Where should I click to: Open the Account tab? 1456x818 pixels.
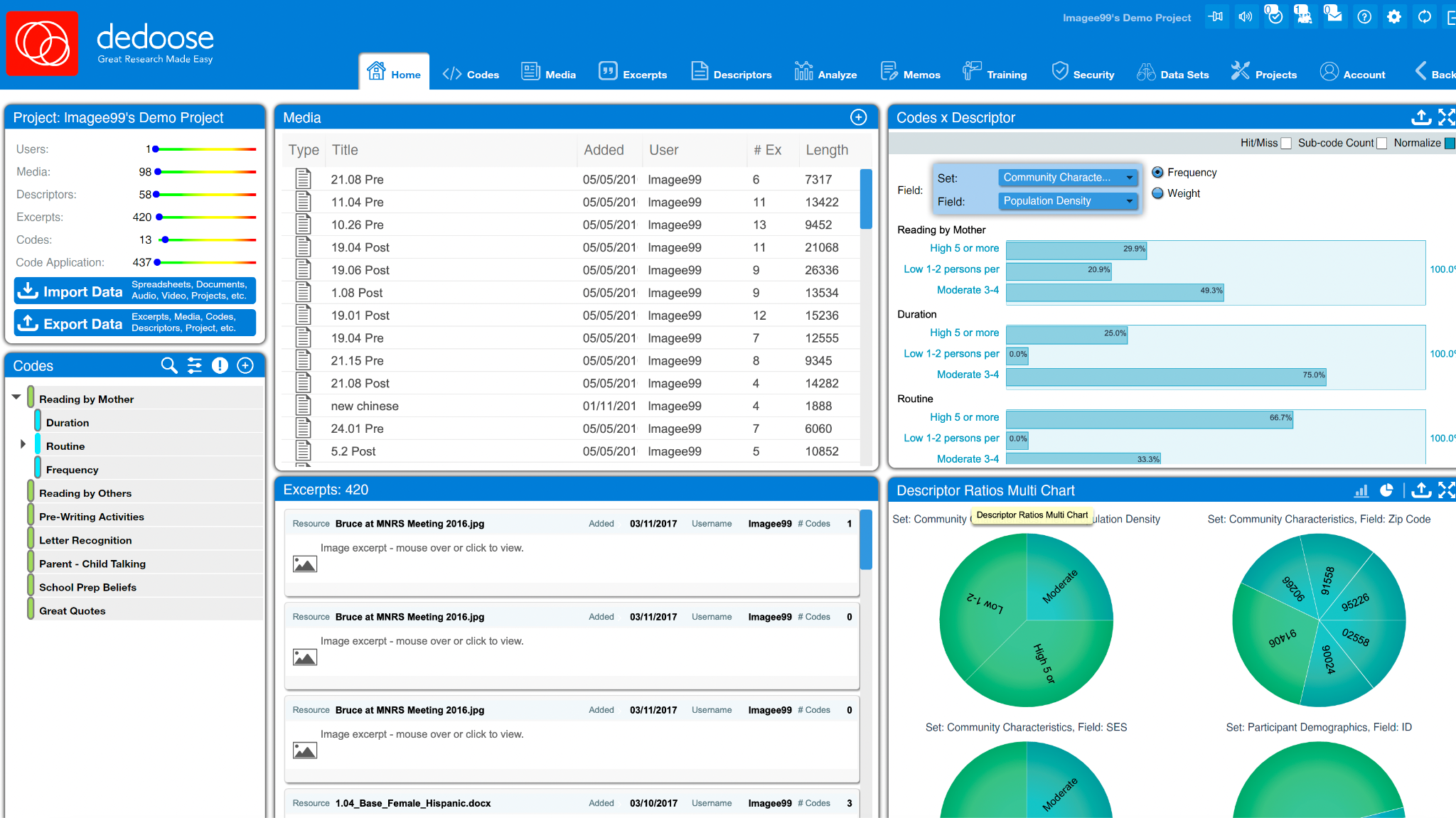[1353, 73]
